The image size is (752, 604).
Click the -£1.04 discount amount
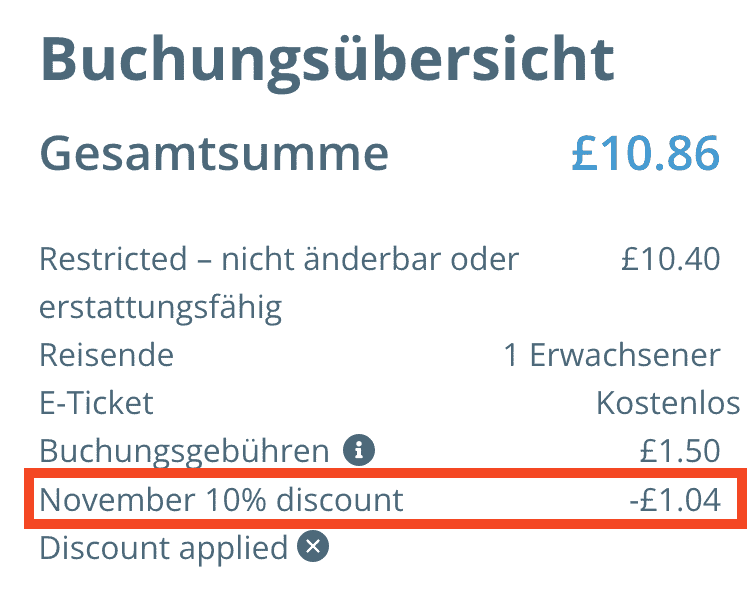pos(676,499)
